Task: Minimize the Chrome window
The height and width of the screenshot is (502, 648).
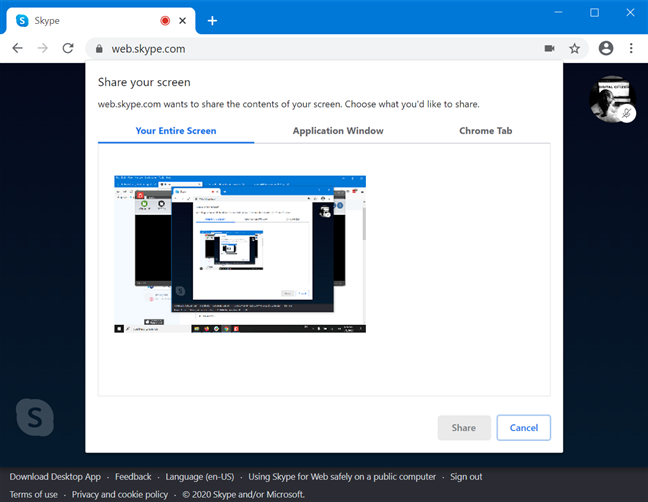Action: 558,12
